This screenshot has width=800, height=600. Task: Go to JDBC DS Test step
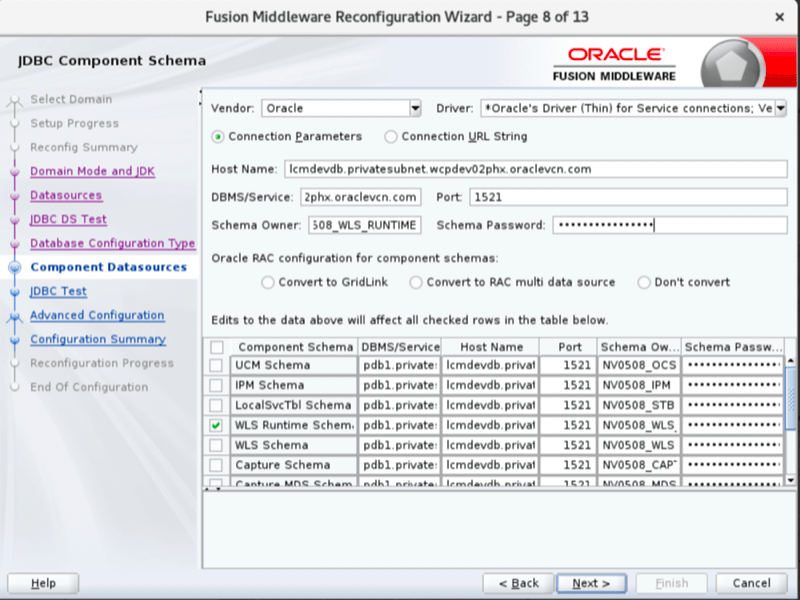coord(68,219)
